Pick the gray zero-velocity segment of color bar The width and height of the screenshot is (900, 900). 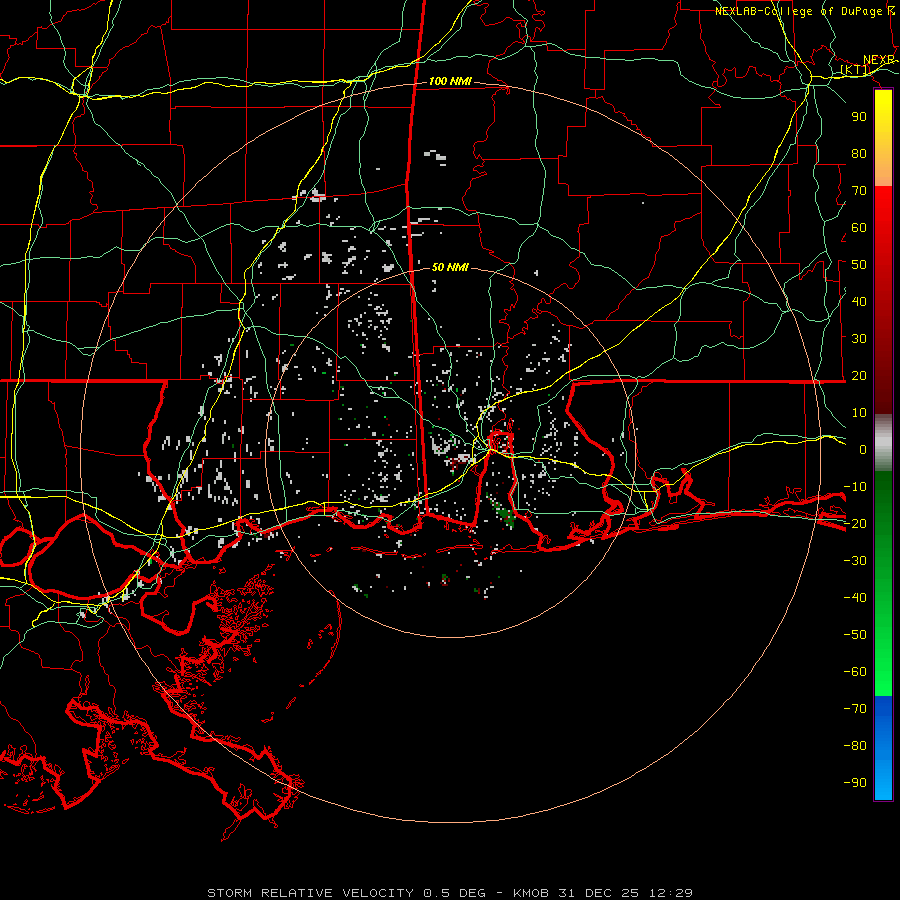(x=883, y=443)
